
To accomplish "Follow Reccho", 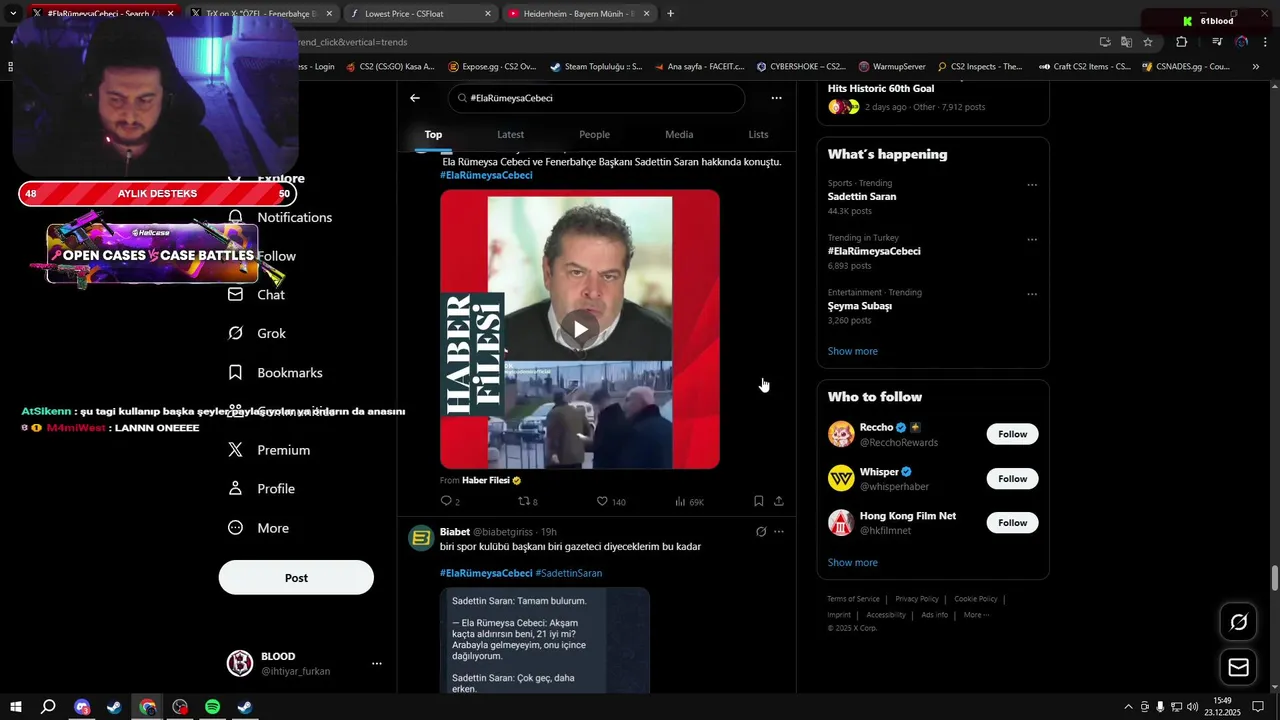I will pyautogui.click(x=1012, y=434).
